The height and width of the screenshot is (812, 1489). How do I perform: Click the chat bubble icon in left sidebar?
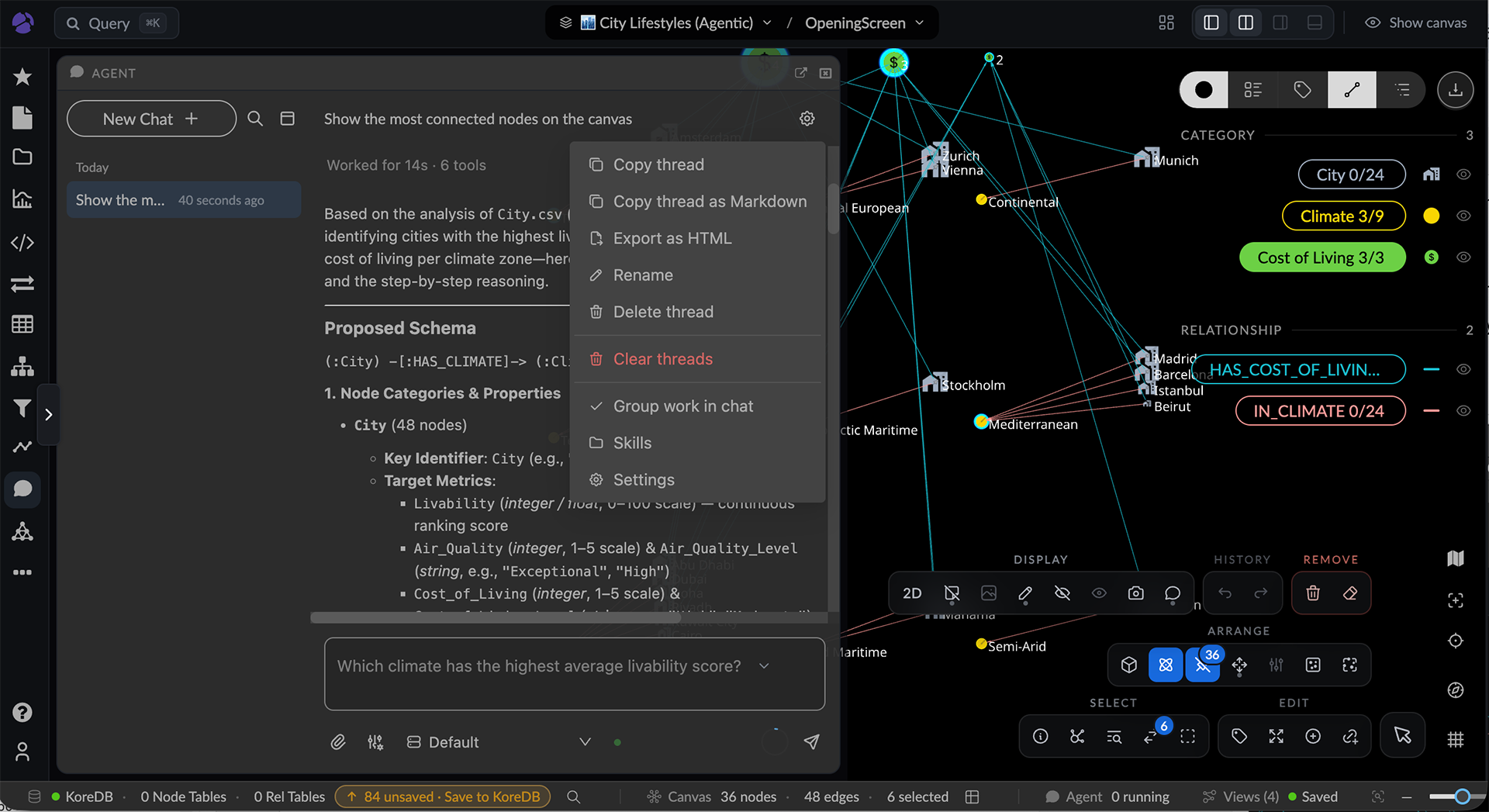point(22,489)
